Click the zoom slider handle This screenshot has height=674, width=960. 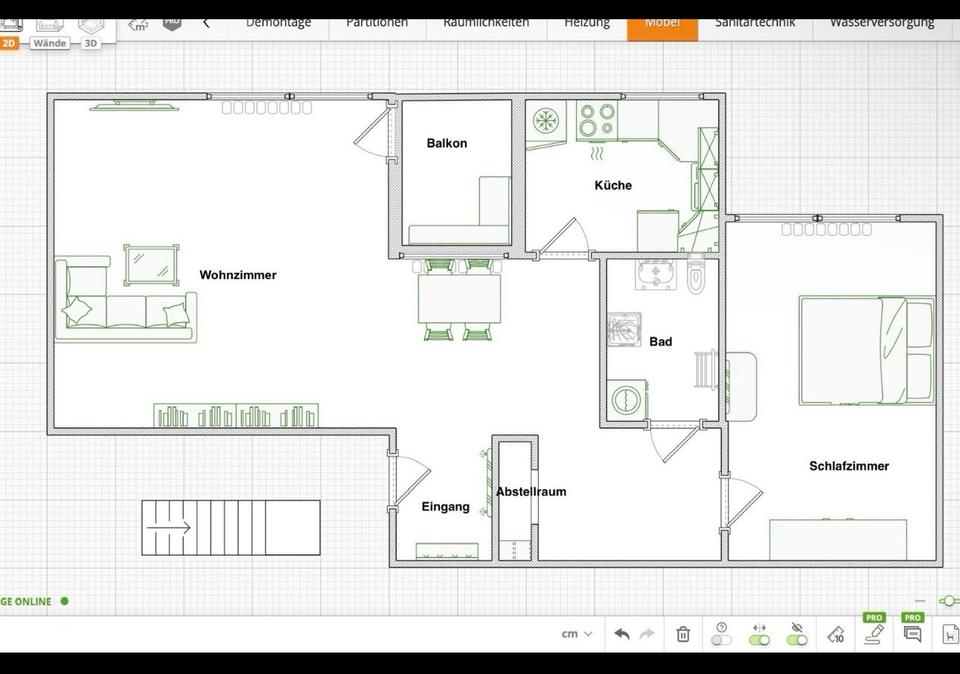click(x=949, y=601)
